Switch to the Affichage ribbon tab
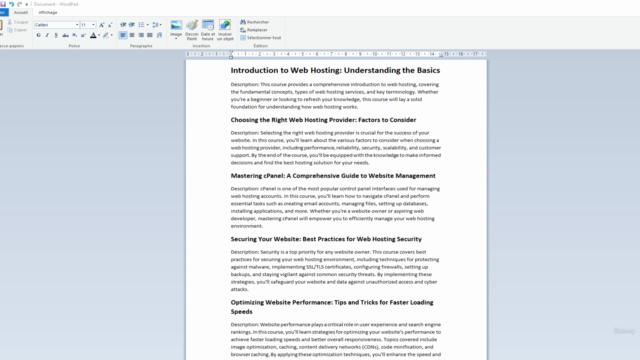 tap(48, 13)
